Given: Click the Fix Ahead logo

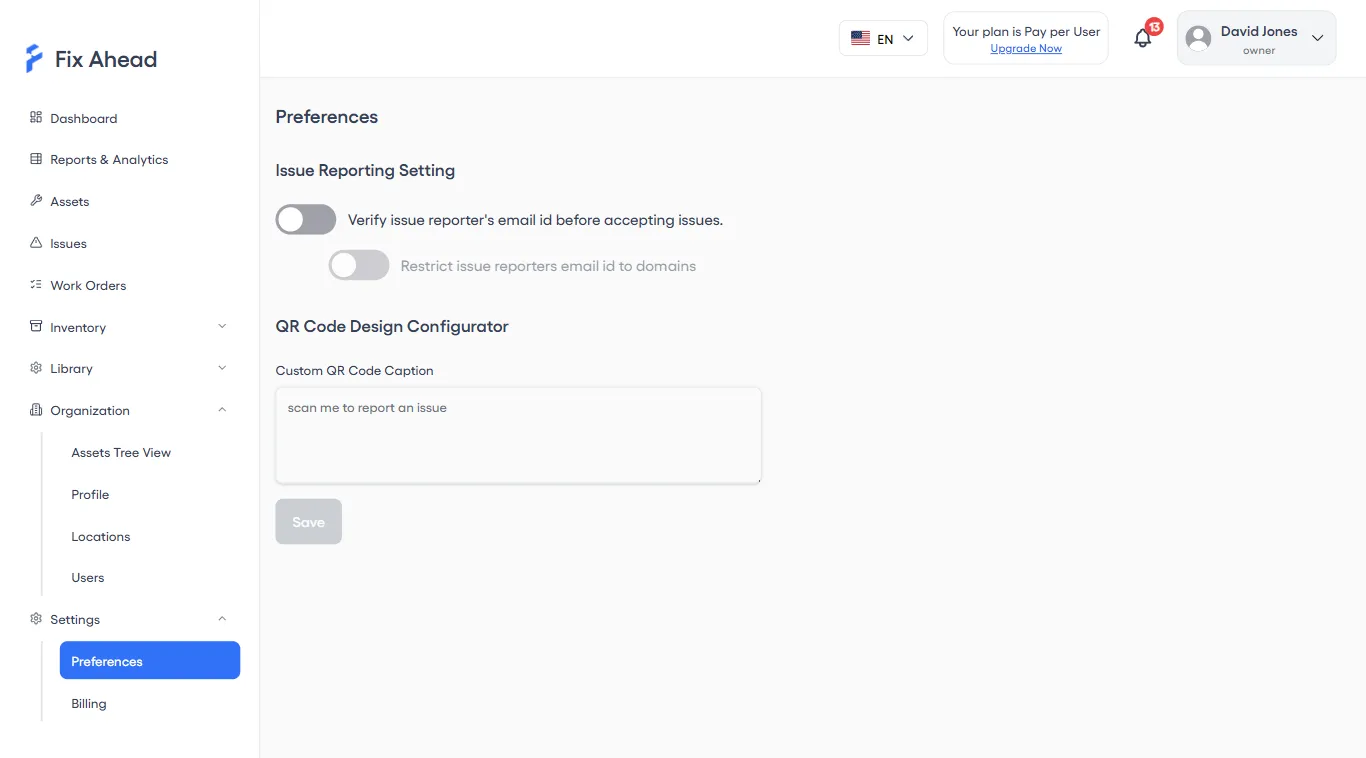Looking at the screenshot, I should (x=90, y=58).
